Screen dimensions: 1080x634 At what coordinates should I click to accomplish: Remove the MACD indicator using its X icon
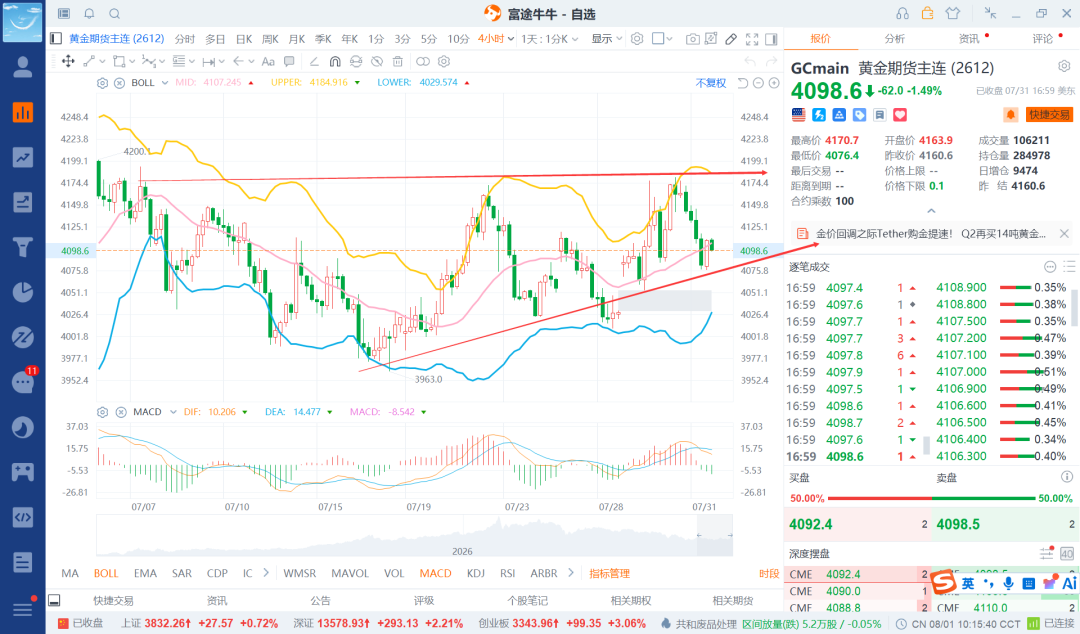[x=121, y=412]
